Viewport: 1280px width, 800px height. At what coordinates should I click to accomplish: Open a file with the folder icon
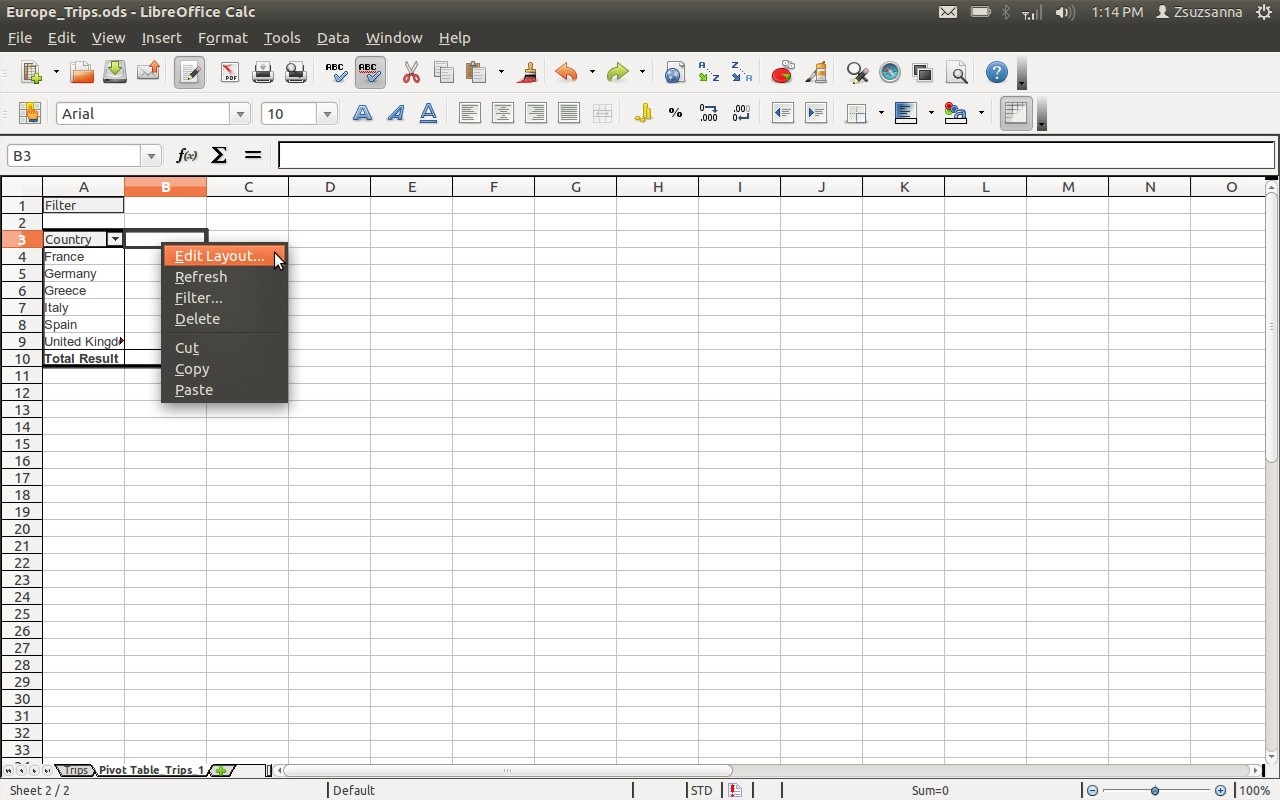[x=82, y=73]
